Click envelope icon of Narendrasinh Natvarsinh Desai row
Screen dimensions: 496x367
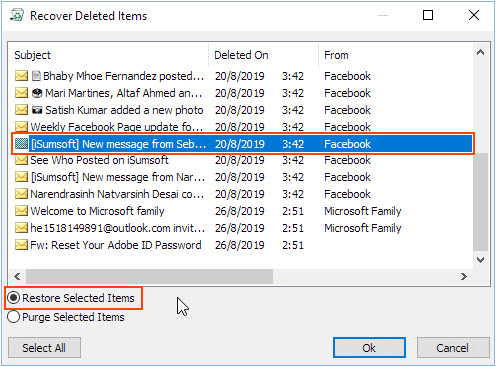[22, 194]
